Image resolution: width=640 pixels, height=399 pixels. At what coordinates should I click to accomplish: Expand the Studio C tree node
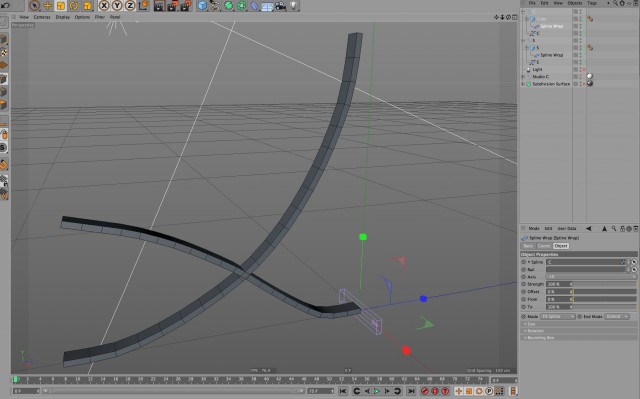(523, 76)
